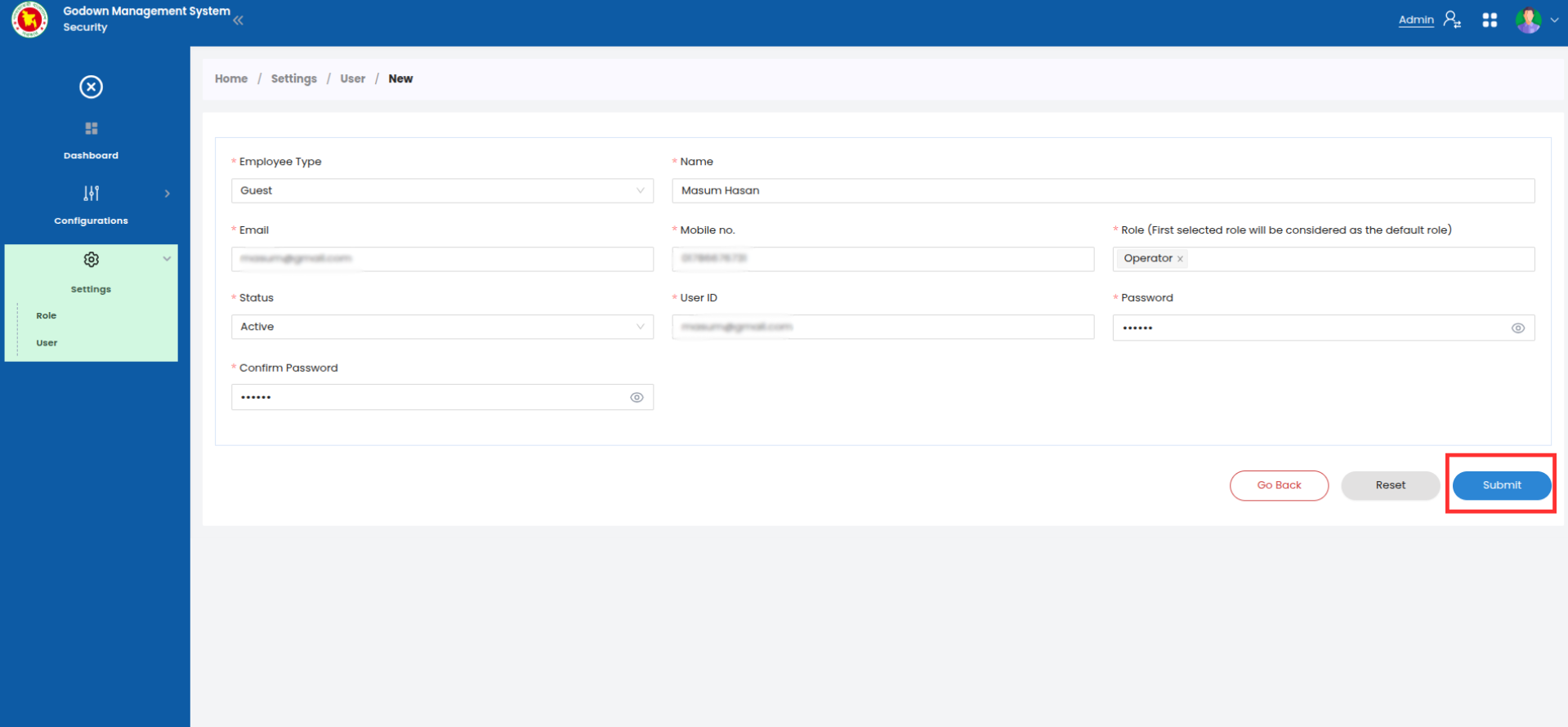1568x727 pixels.
Task: Collapse sidebar with double-chevron icon
Action: tap(238, 20)
